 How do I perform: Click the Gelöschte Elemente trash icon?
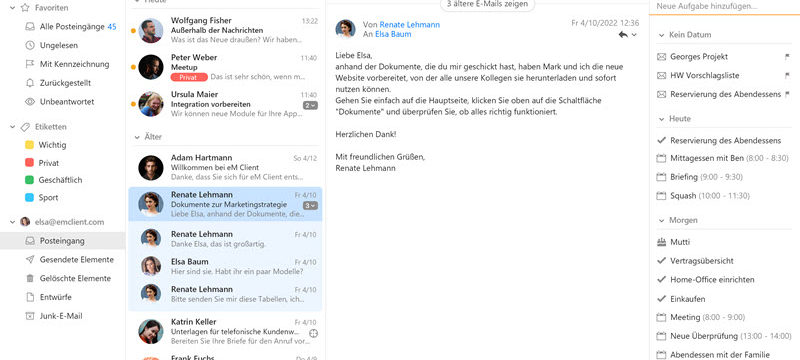click(x=30, y=278)
